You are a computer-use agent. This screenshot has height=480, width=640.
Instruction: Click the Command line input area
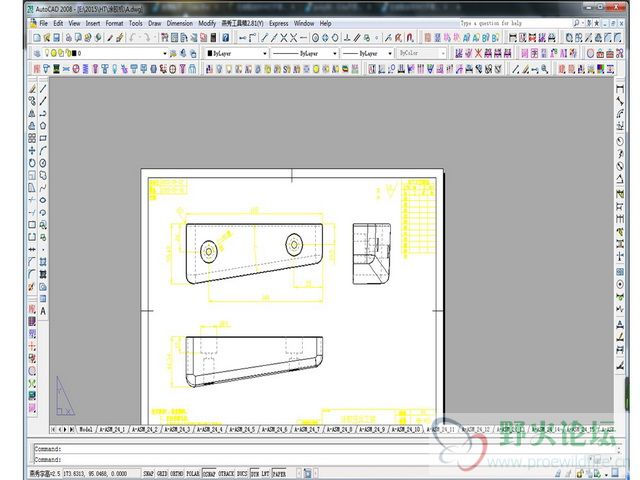324,459
